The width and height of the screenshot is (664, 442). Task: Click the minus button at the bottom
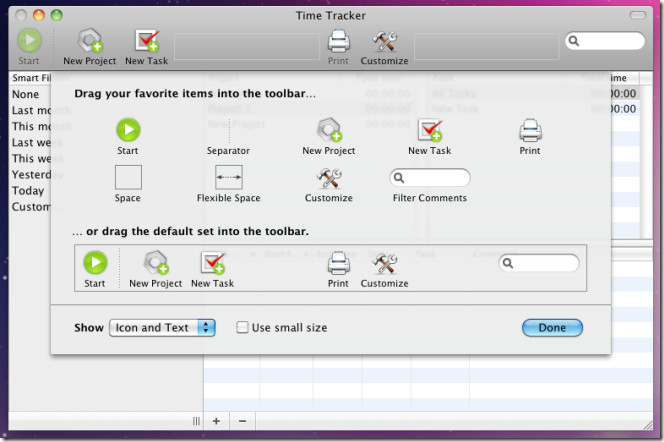point(243,421)
